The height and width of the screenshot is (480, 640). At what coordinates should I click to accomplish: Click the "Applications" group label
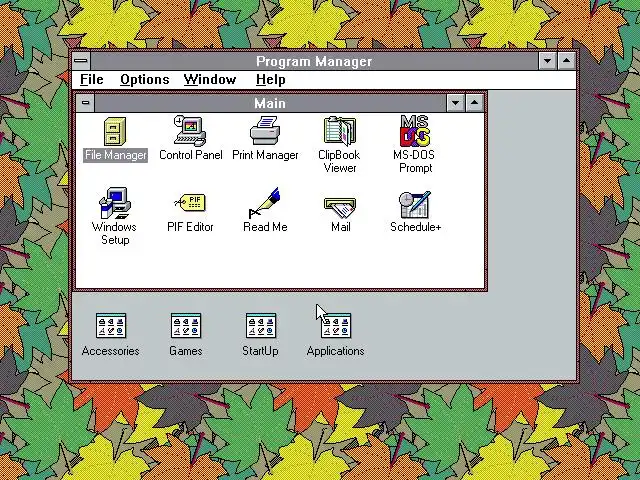coord(336,351)
